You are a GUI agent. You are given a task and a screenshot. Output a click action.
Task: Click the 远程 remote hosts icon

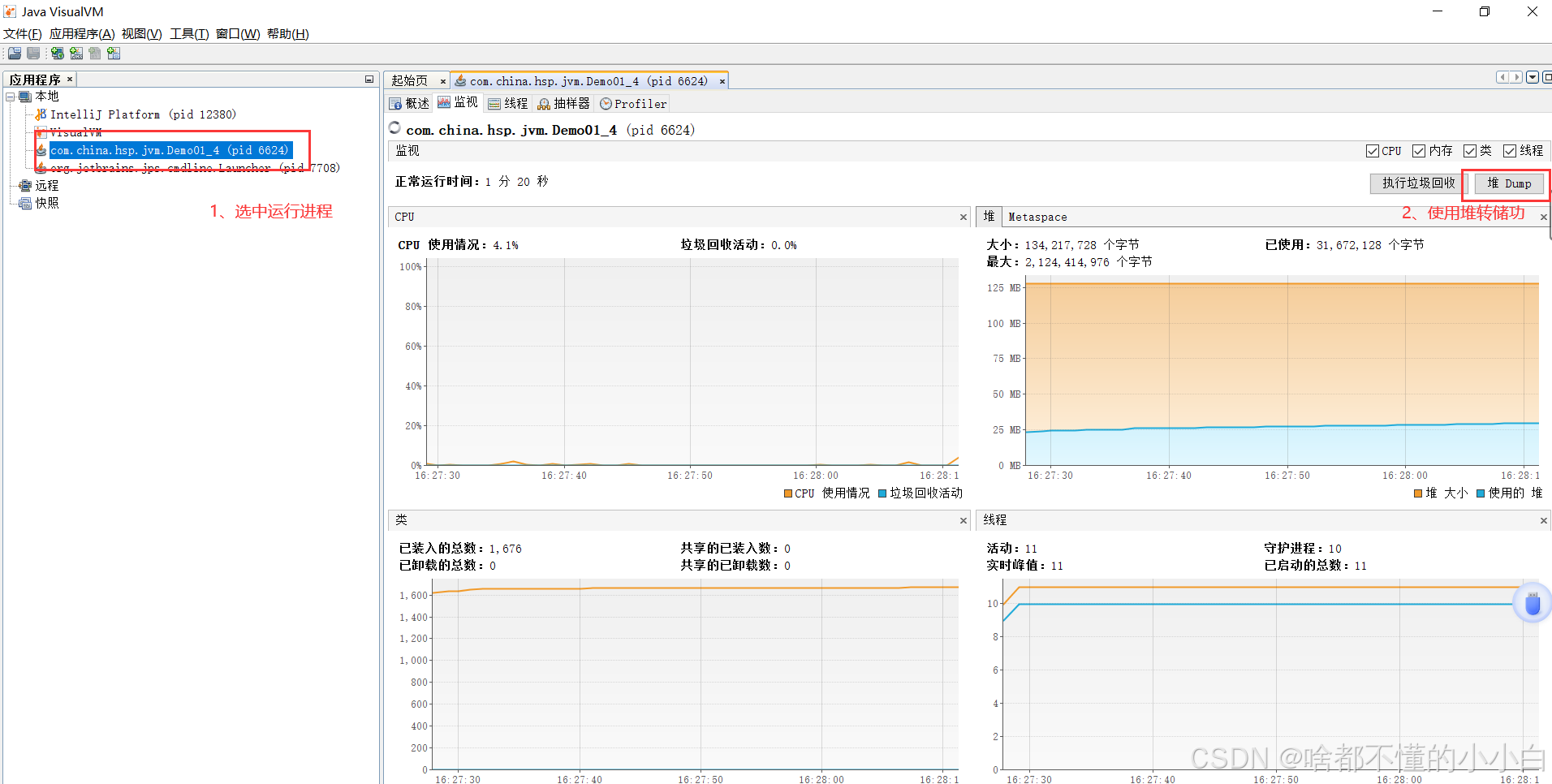click(25, 186)
